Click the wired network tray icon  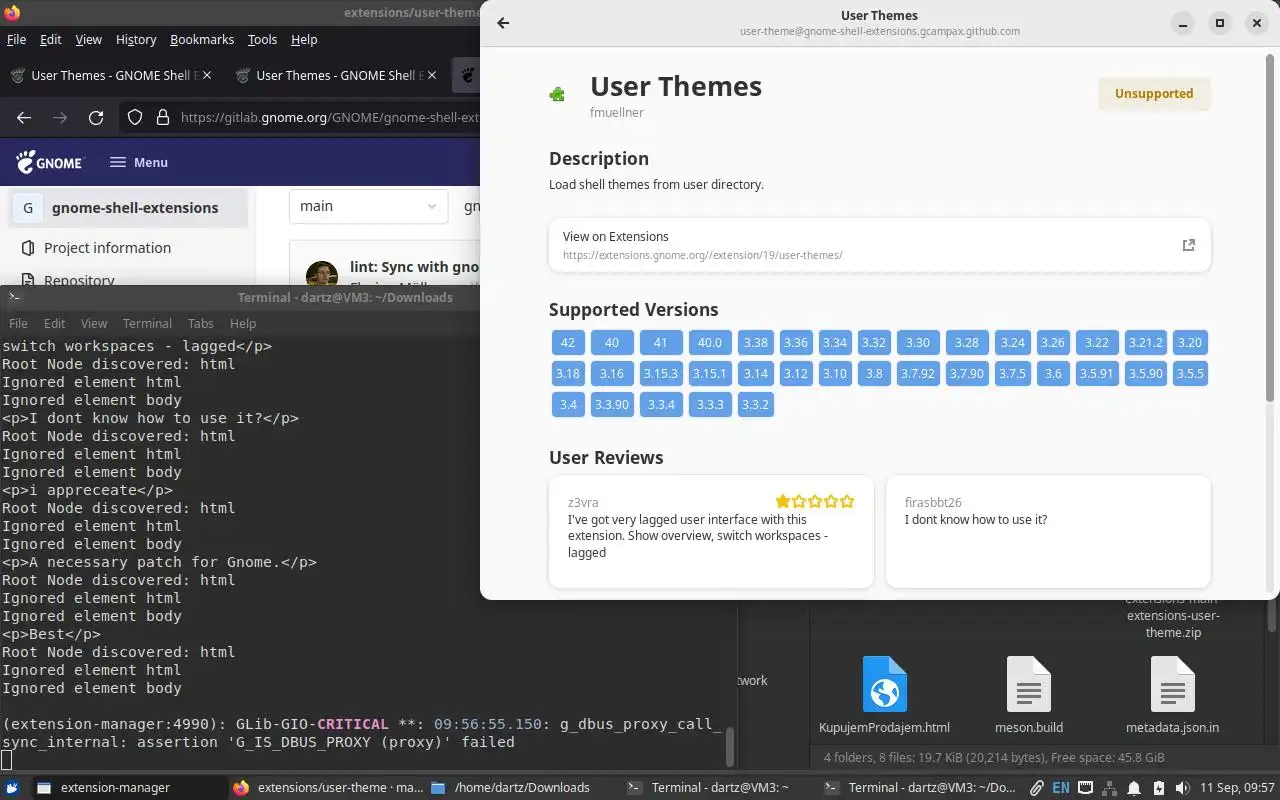pyautogui.click(x=1085, y=788)
